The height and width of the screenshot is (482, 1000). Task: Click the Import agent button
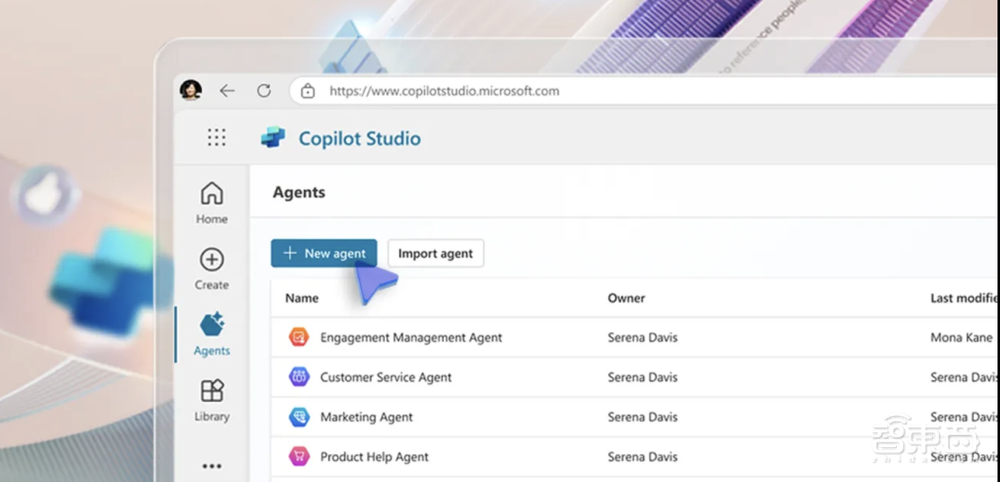436,253
